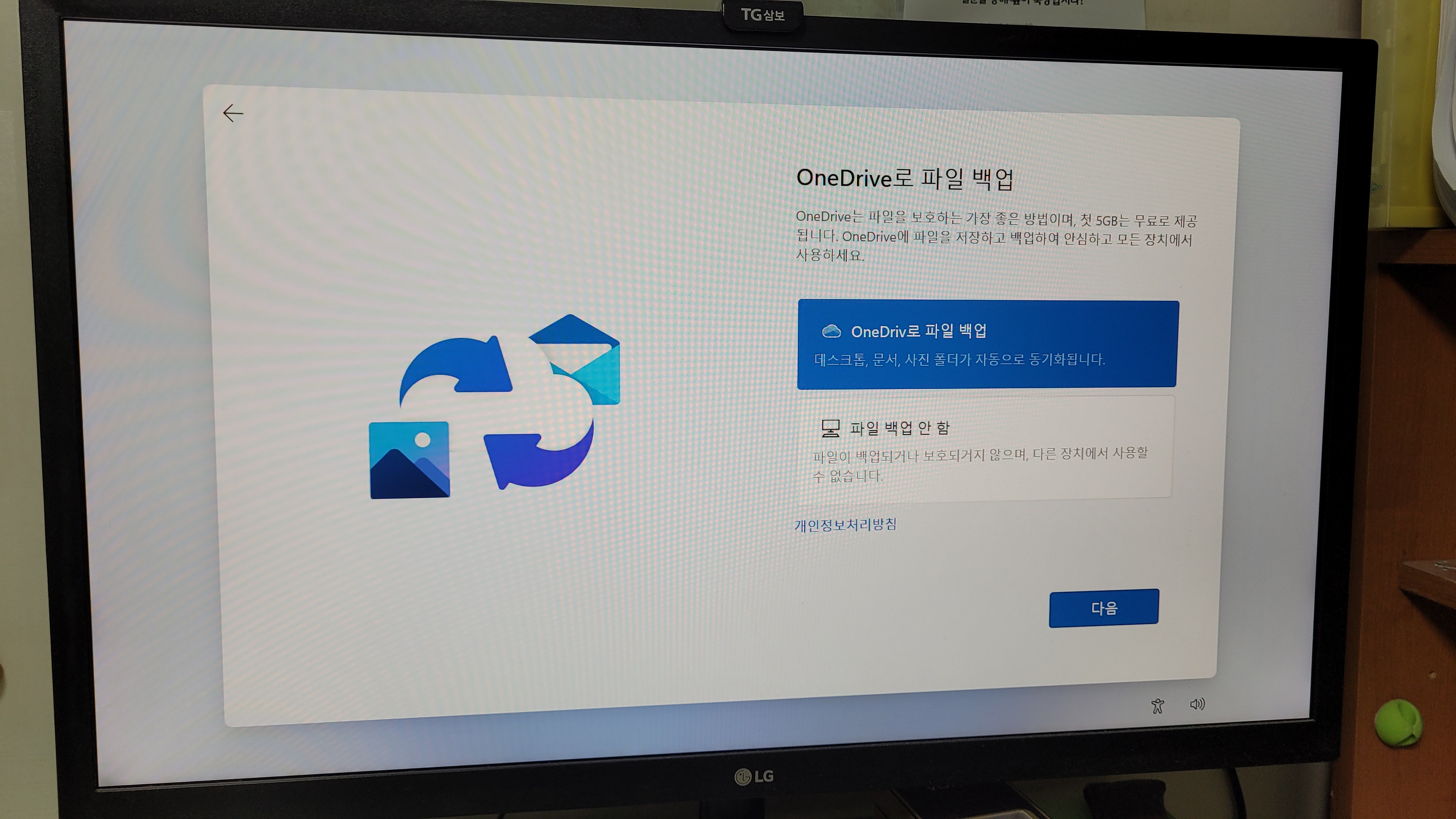Open the 개인정보처리방침 link
Viewport: 1456px width, 819px height.
point(845,525)
